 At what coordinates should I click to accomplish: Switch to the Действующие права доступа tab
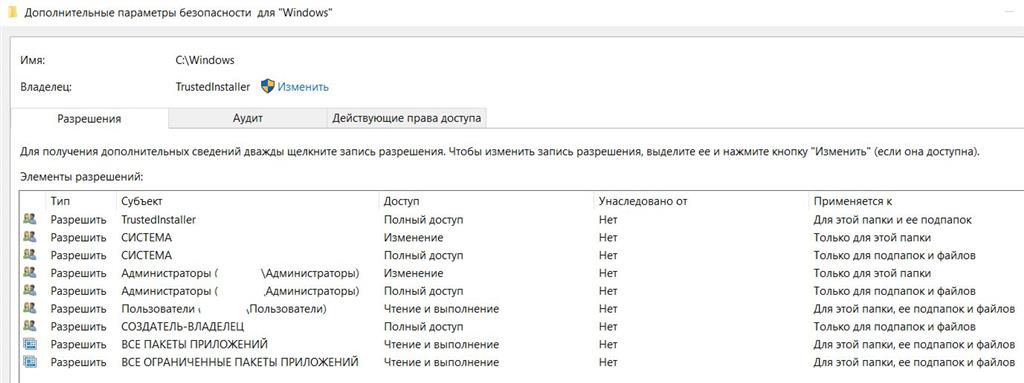point(406,118)
